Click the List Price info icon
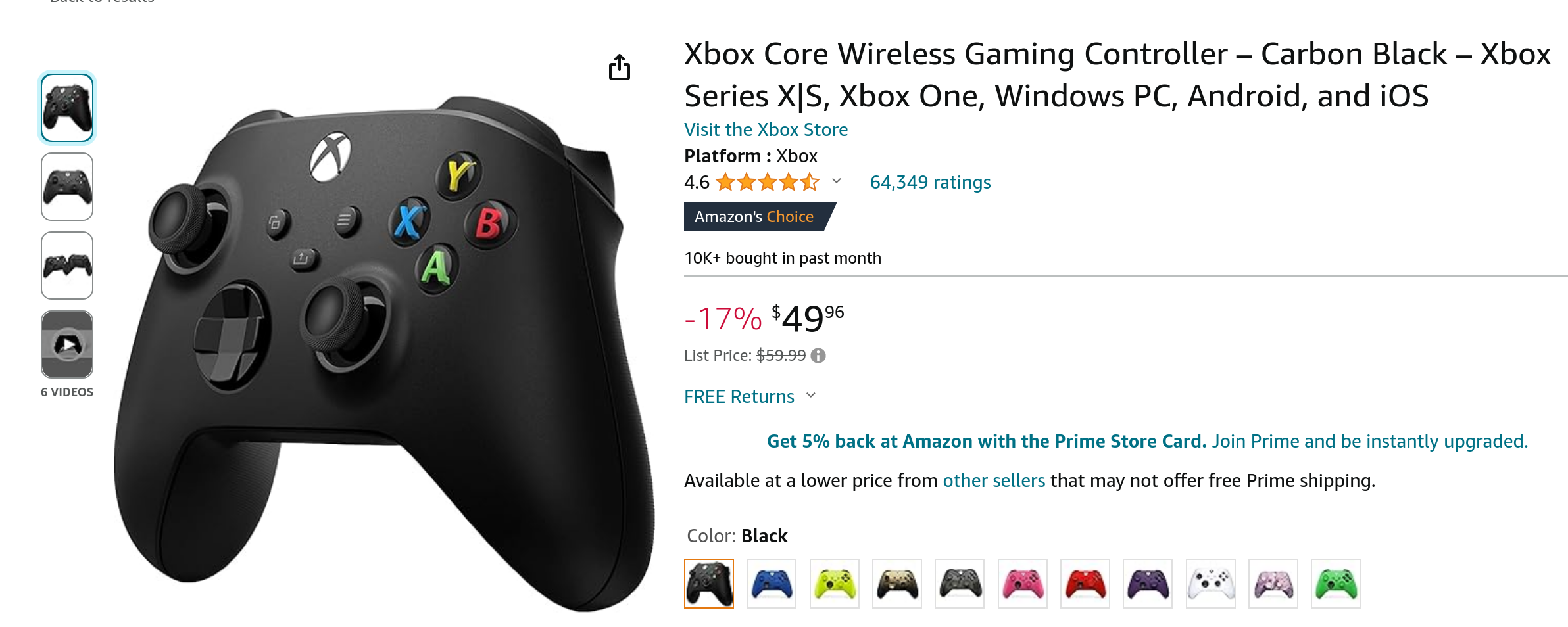This screenshot has height=627, width=1568. point(818,356)
